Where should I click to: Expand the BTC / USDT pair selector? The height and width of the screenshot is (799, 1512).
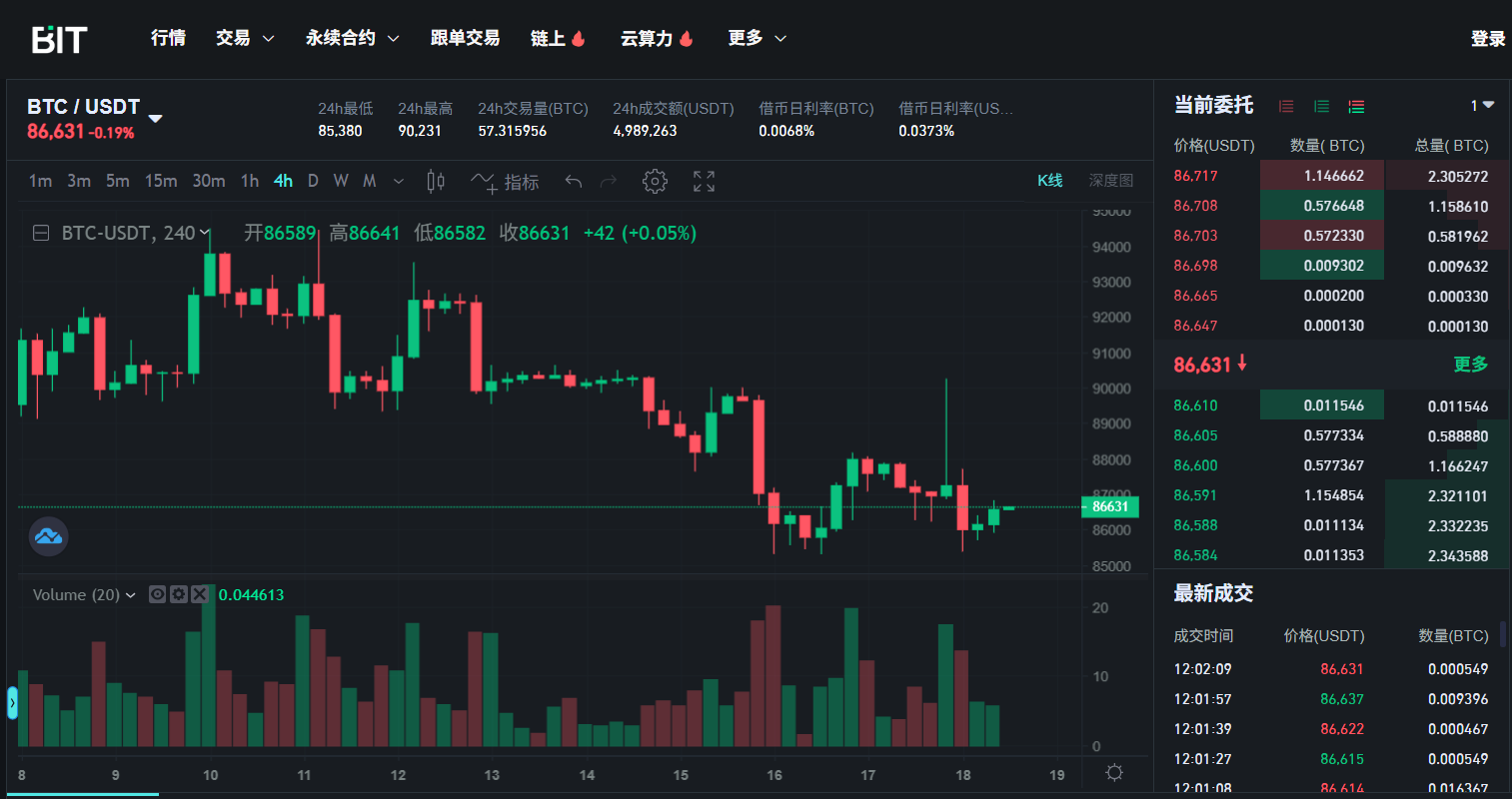(x=155, y=119)
